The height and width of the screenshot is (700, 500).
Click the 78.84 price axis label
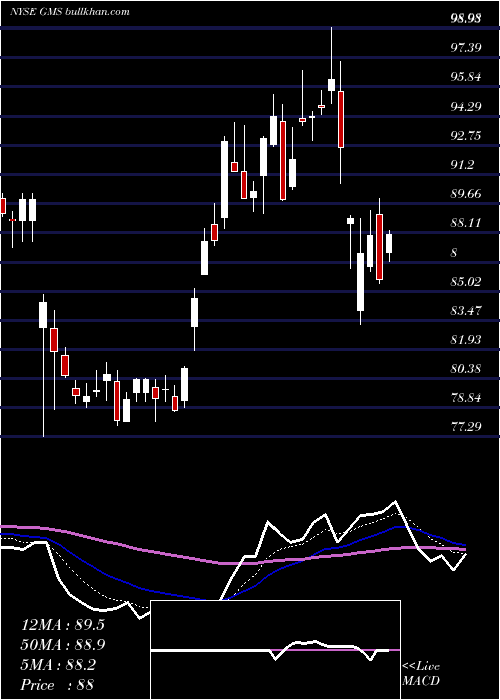click(x=466, y=398)
